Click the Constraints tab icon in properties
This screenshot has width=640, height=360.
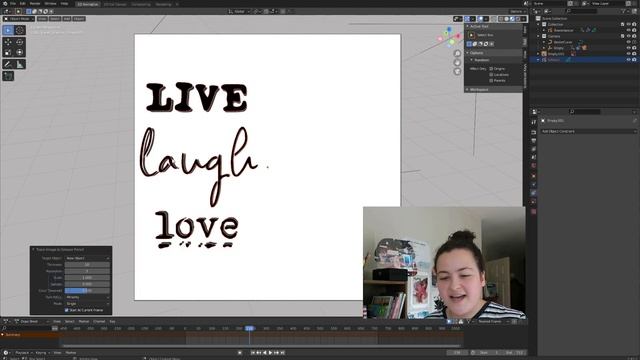533,193
